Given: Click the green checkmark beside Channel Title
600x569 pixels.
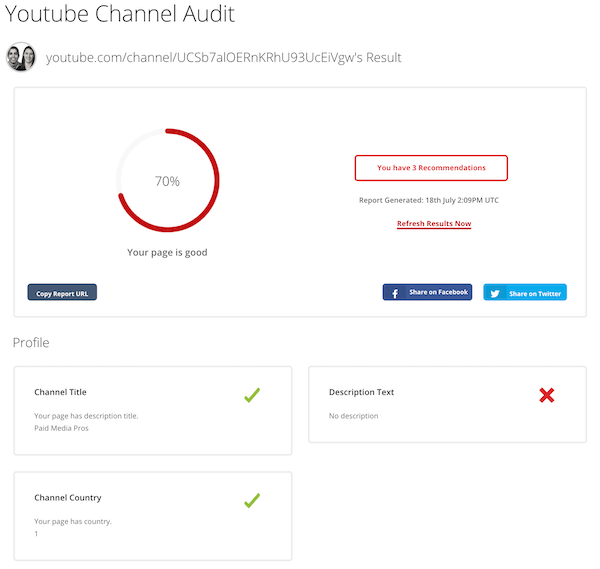Looking at the screenshot, I should point(252,396).
